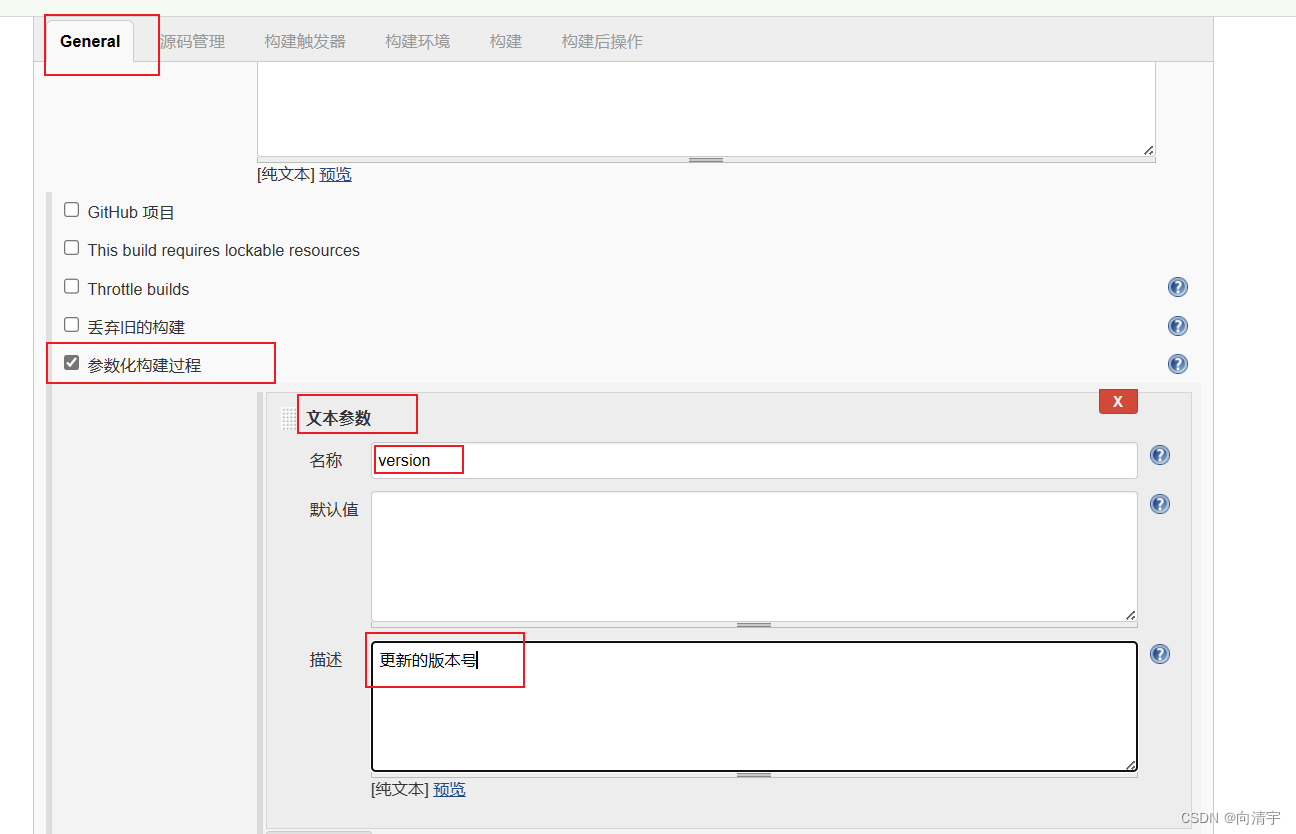Screen dimensions: 1296x834
Task: Switch to the 源码管理 tab
Action: (x=192, y=42)
